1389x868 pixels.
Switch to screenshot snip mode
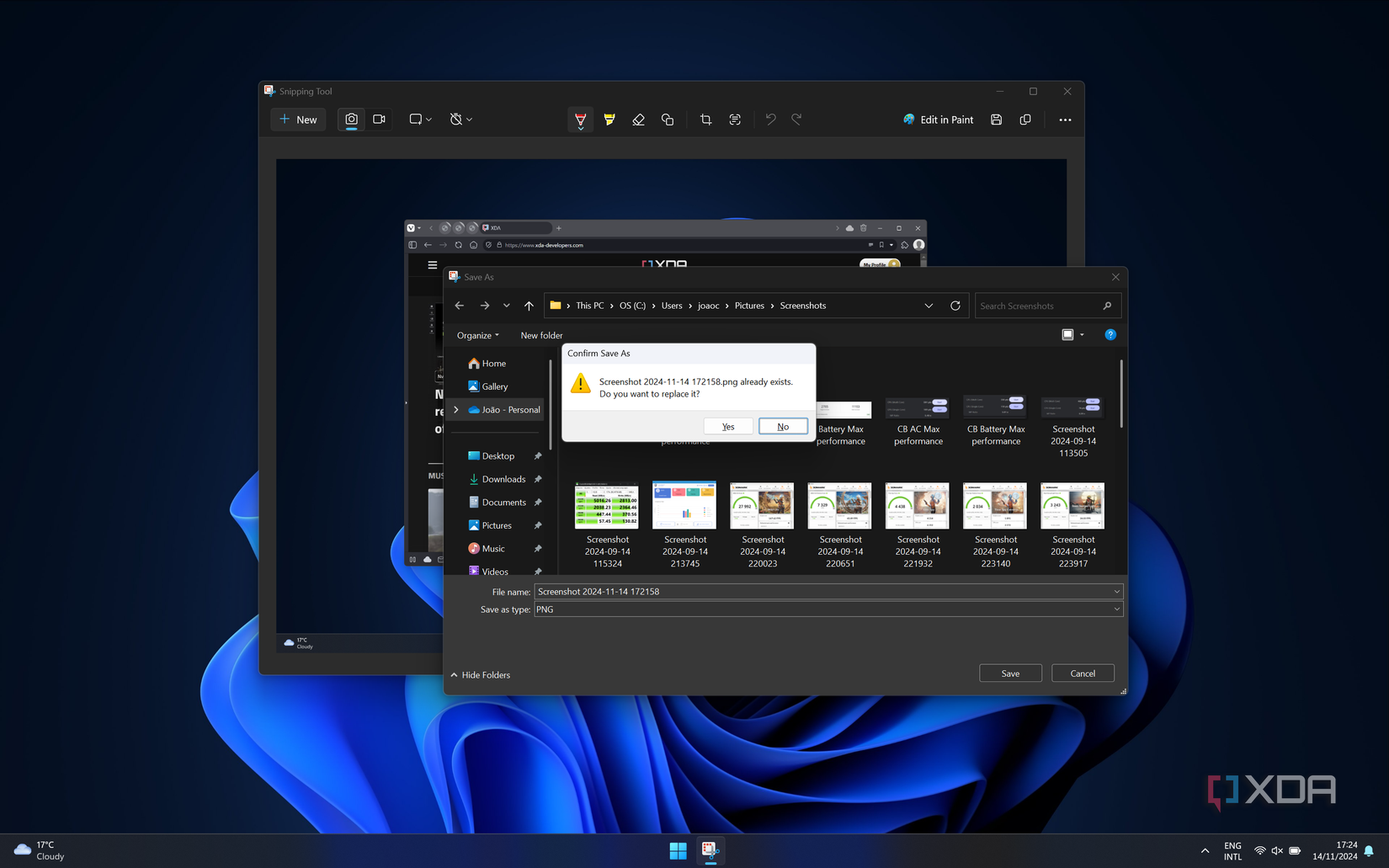[351, 120]
